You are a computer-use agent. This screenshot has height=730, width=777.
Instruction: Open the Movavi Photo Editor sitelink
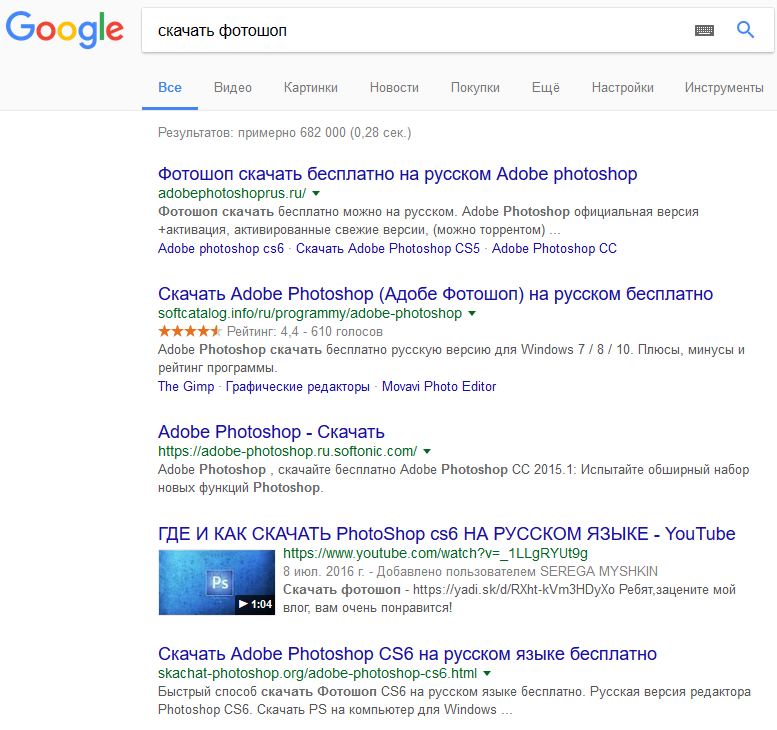pyautogui.click(x=439, y=387)
